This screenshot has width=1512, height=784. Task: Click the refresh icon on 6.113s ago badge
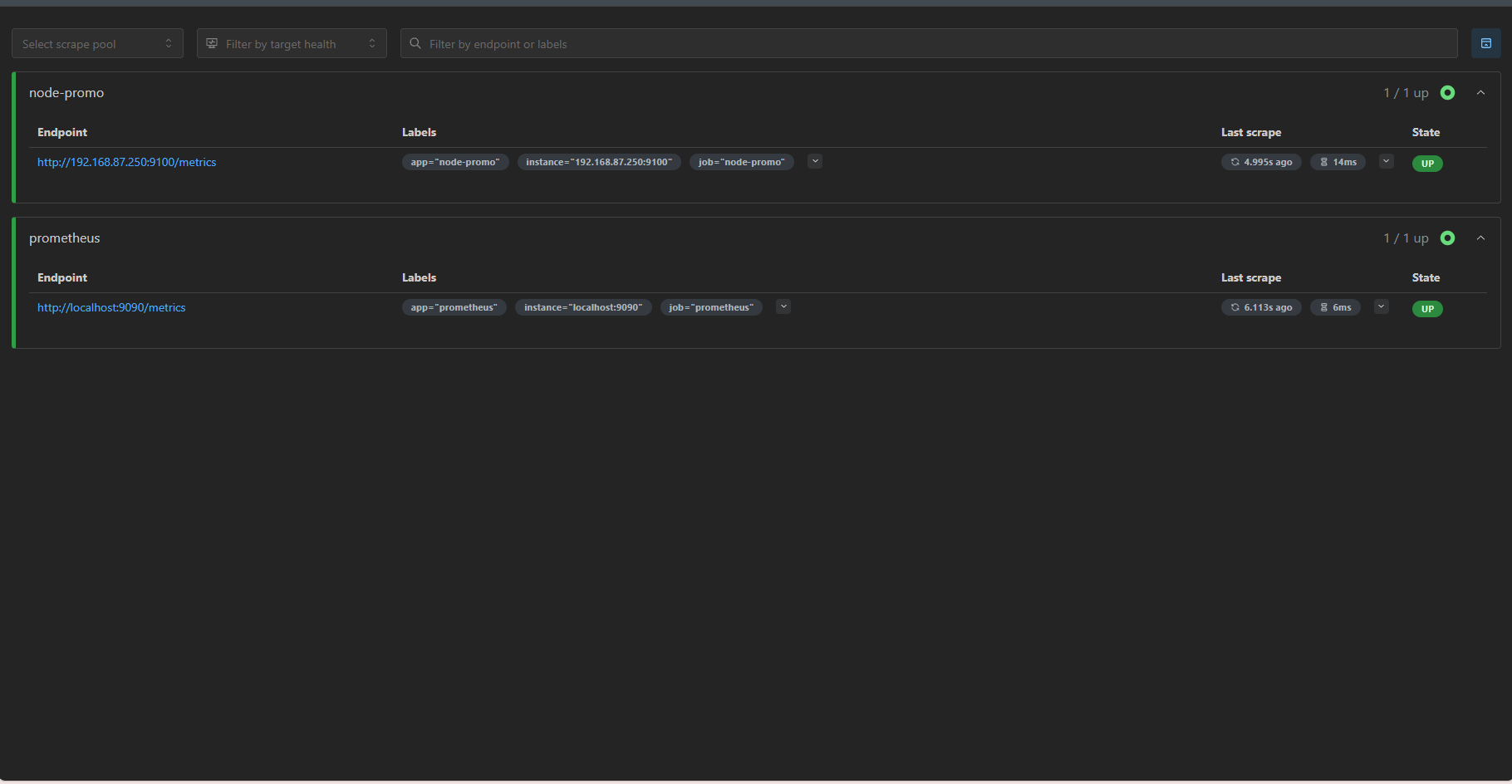(x=1235, y=307)
